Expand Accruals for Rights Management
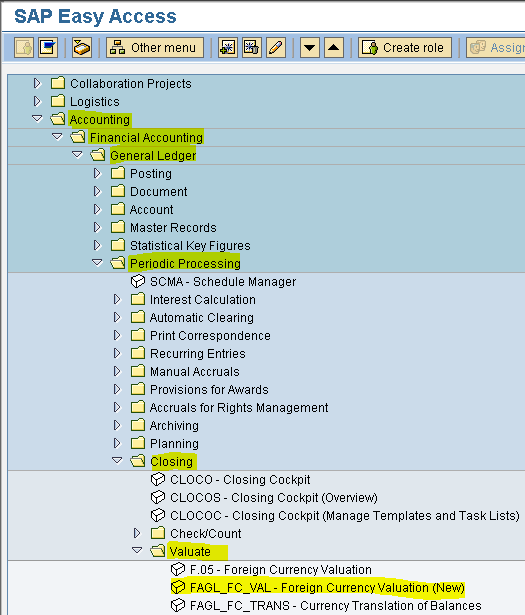 click(117, 408)
